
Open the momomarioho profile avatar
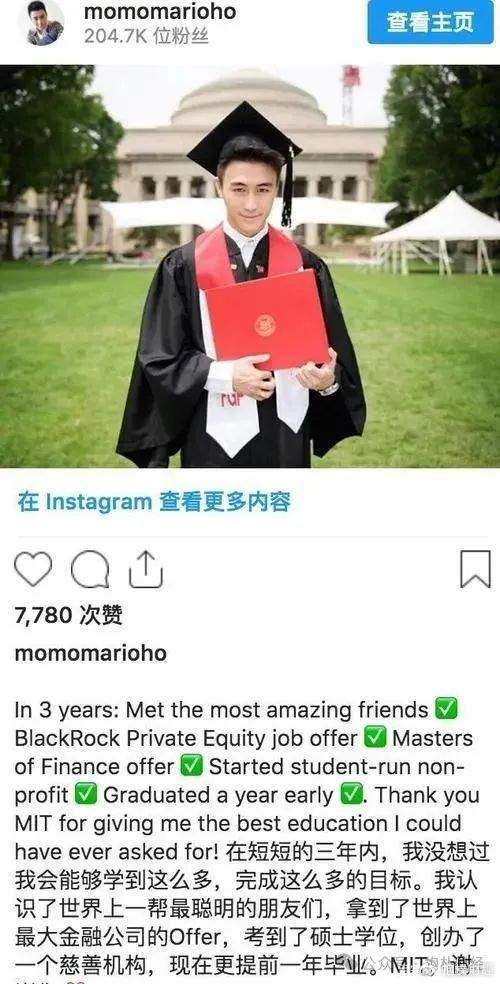pos(45,23)
